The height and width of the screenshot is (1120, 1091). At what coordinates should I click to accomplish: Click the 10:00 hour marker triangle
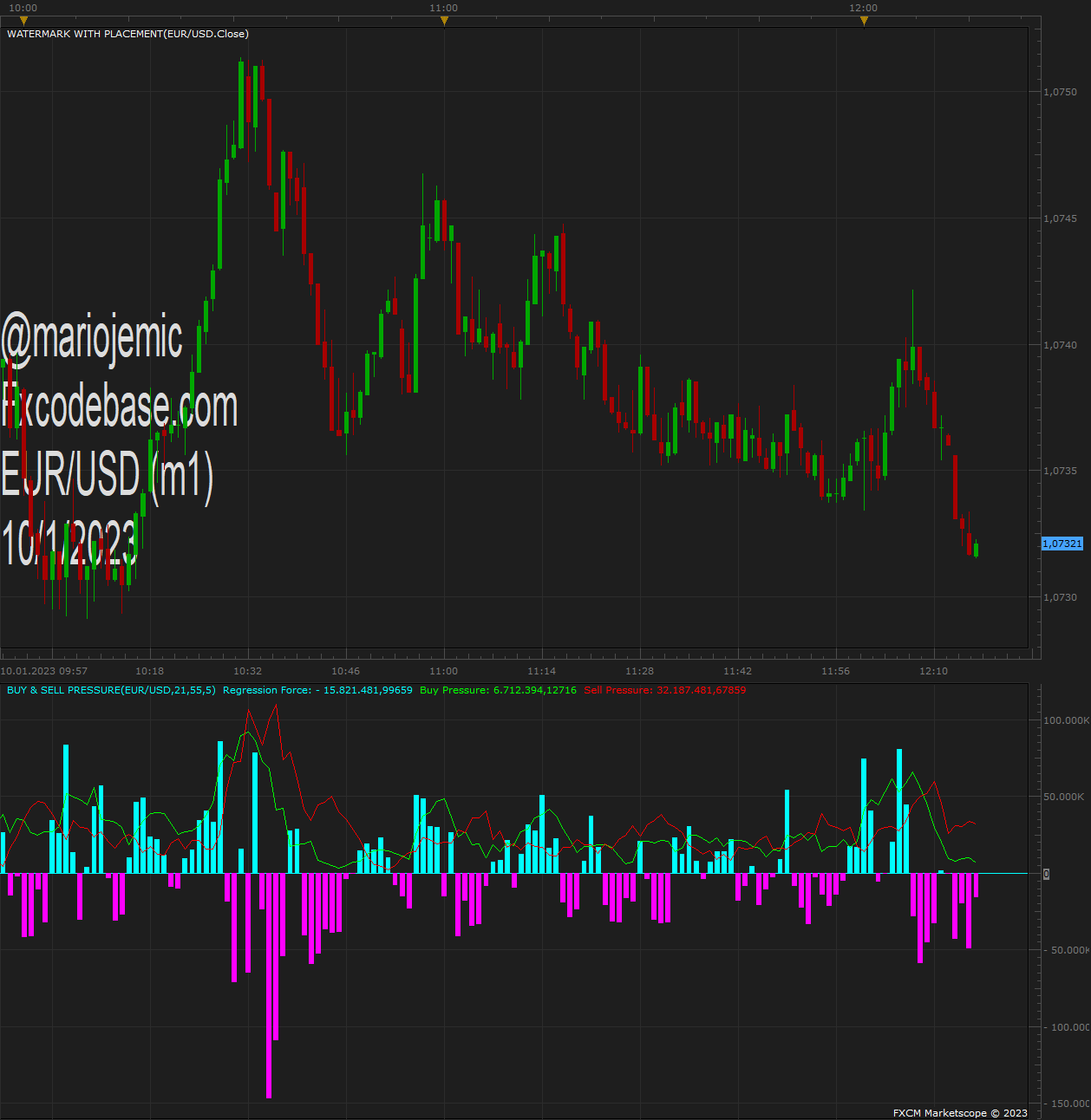pos(23,20)
